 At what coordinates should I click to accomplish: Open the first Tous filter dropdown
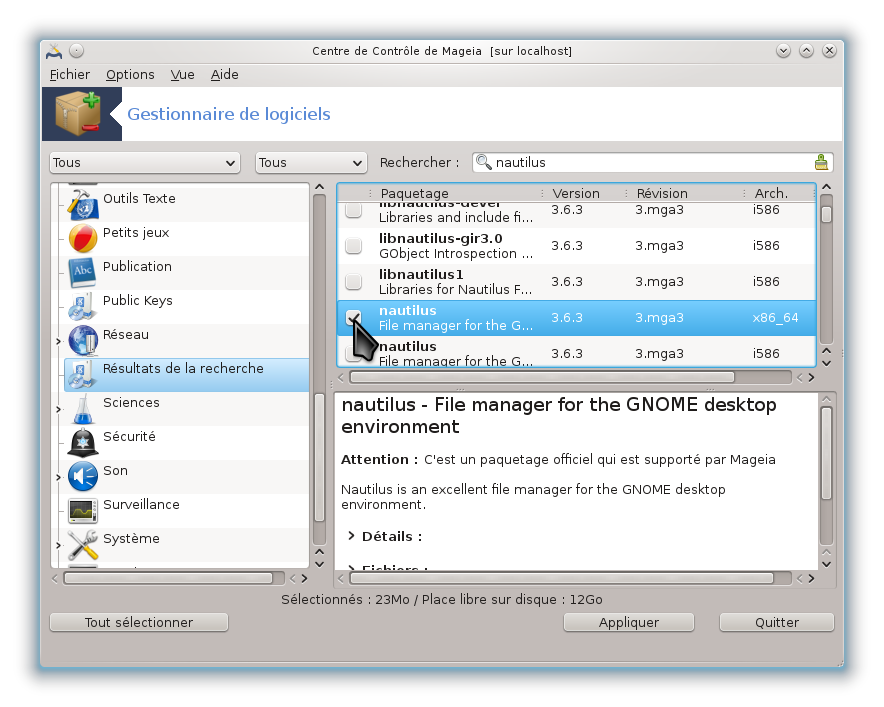pos(145,163)
